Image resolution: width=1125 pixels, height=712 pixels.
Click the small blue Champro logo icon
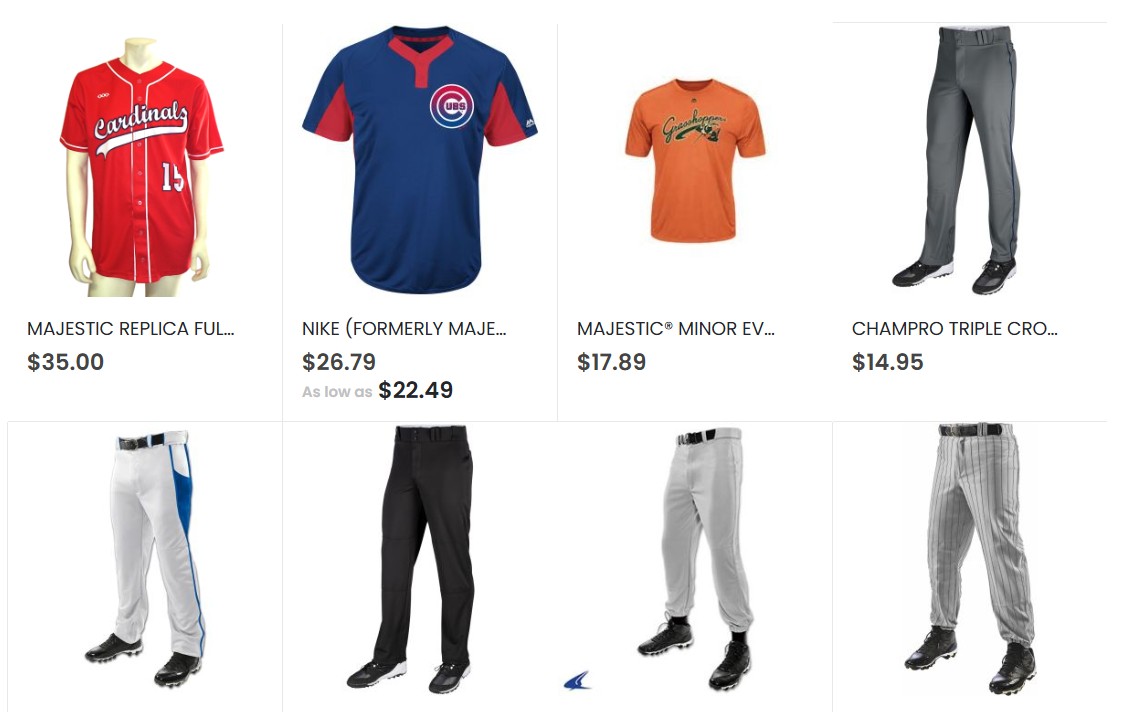[578, 681]
